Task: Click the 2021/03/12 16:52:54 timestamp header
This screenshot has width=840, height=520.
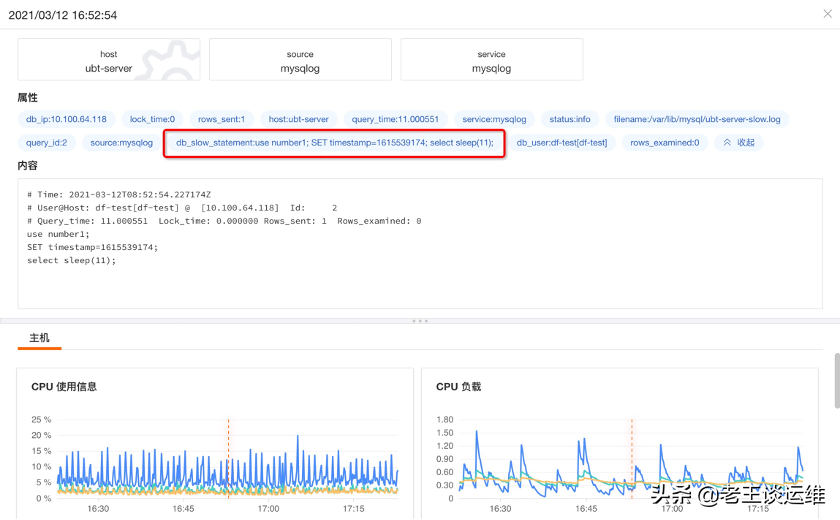Action: pyautogui.click(x=63, y=15)
